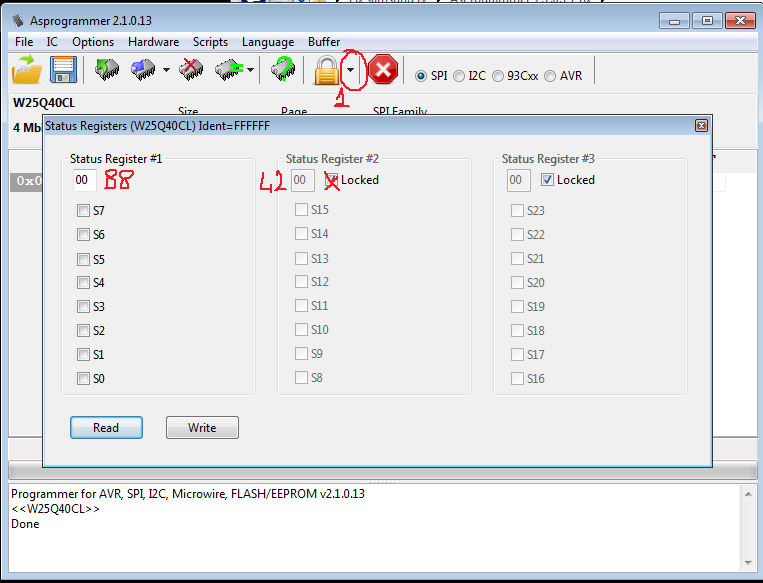Open the Buffer menu
The width and height of the screenshot is (763, 583).
click(x=324, y=42)
